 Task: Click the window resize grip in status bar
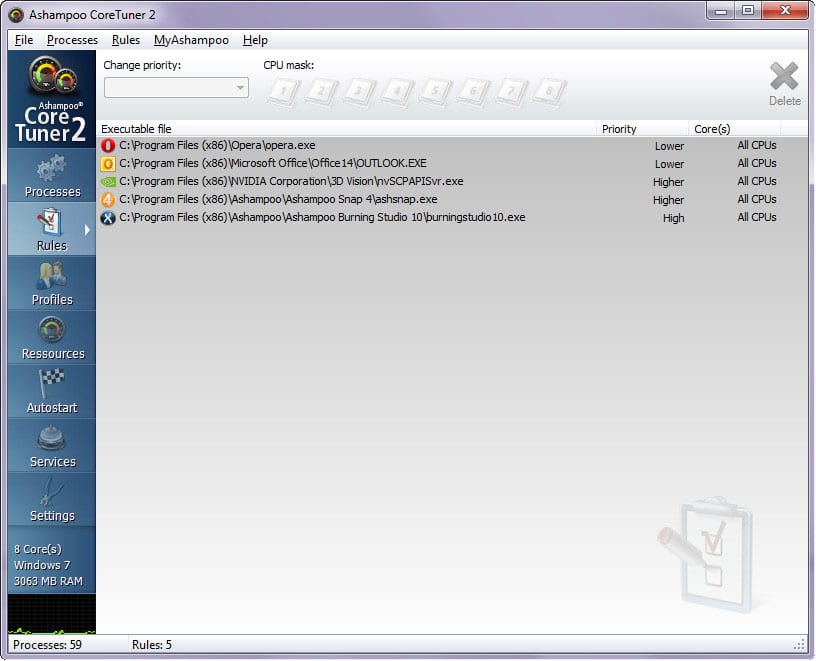tap(800, 645)
